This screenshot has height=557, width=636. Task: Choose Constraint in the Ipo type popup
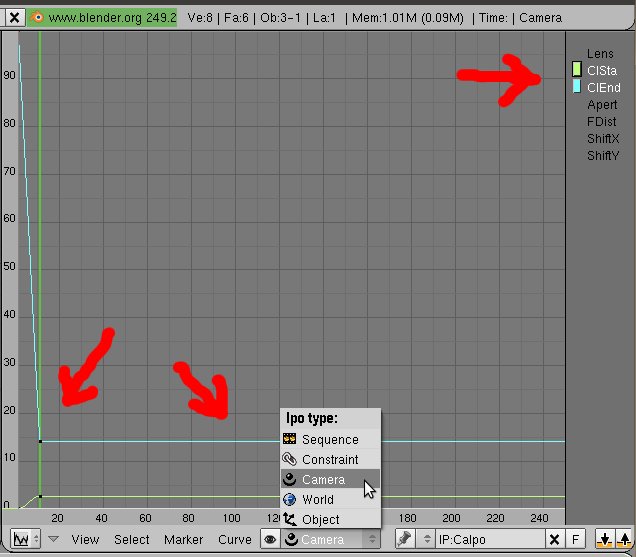(x=331, y=459)
